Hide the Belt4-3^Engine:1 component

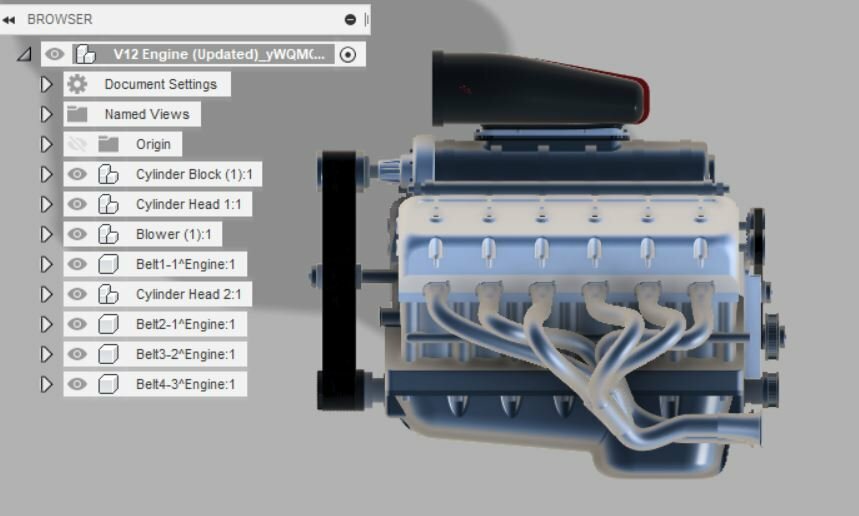(x=77, y=385)
